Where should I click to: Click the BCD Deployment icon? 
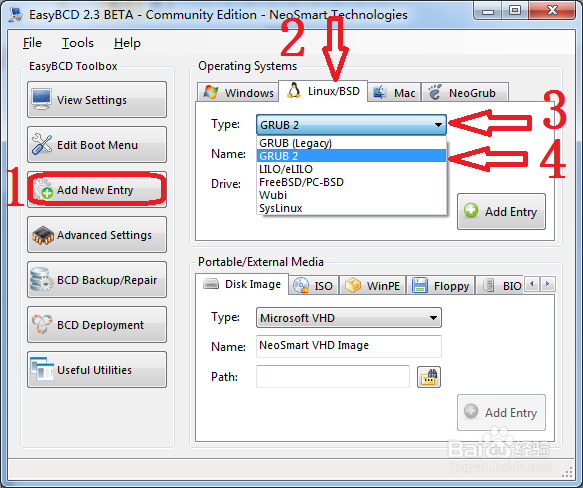[42, 324]
